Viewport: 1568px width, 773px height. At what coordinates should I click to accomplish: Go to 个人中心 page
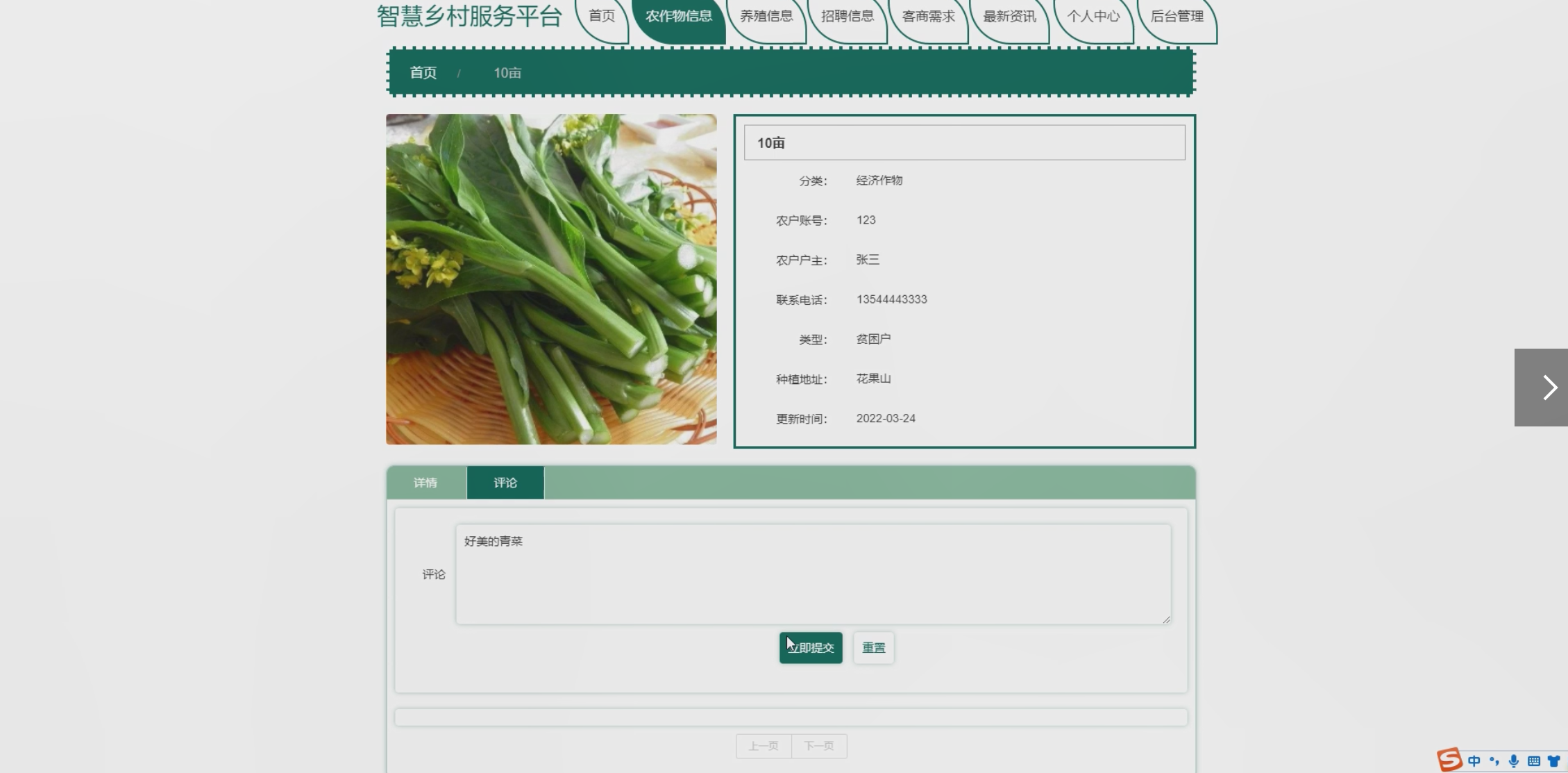[x=1093, y=16]
